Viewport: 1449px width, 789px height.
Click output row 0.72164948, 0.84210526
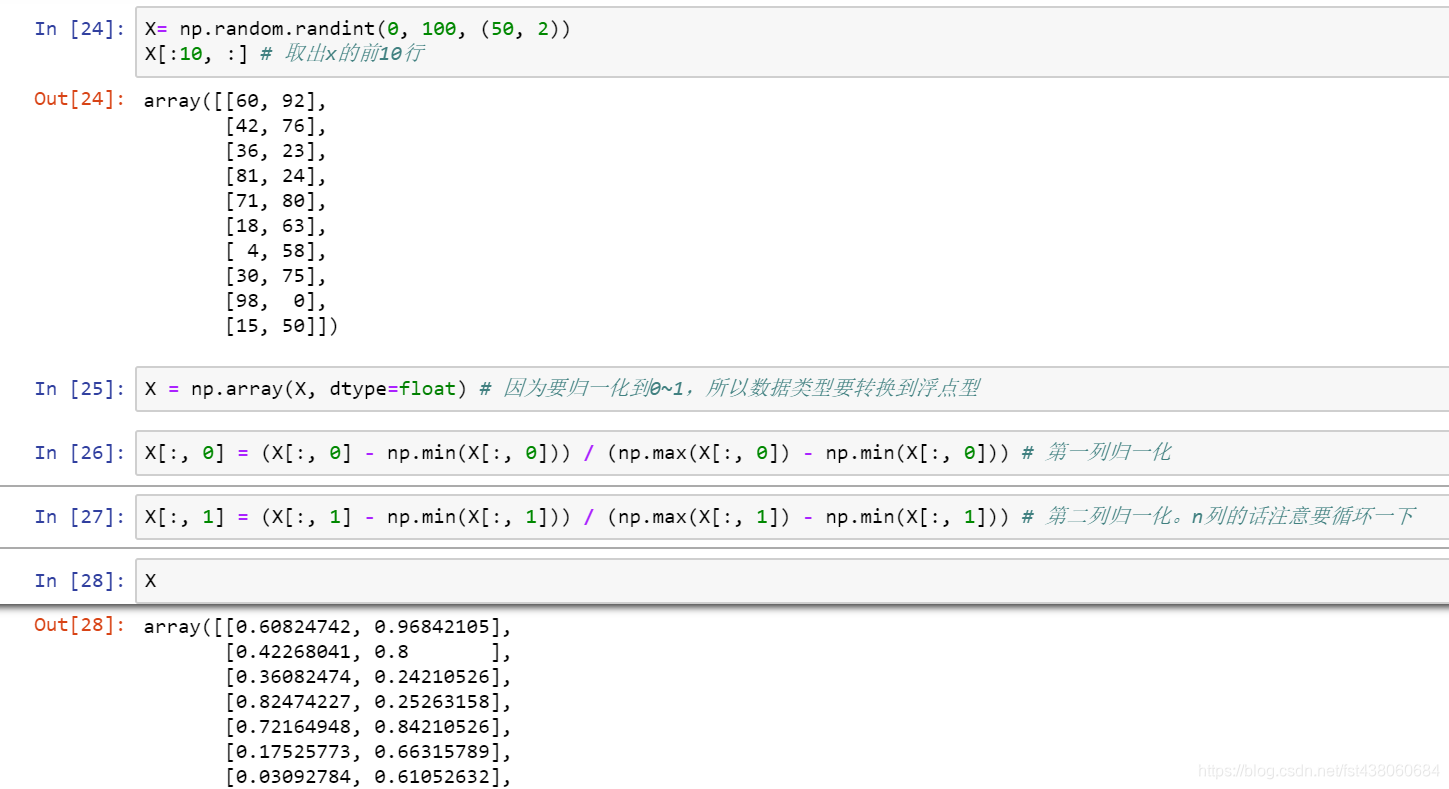point(368,727)
